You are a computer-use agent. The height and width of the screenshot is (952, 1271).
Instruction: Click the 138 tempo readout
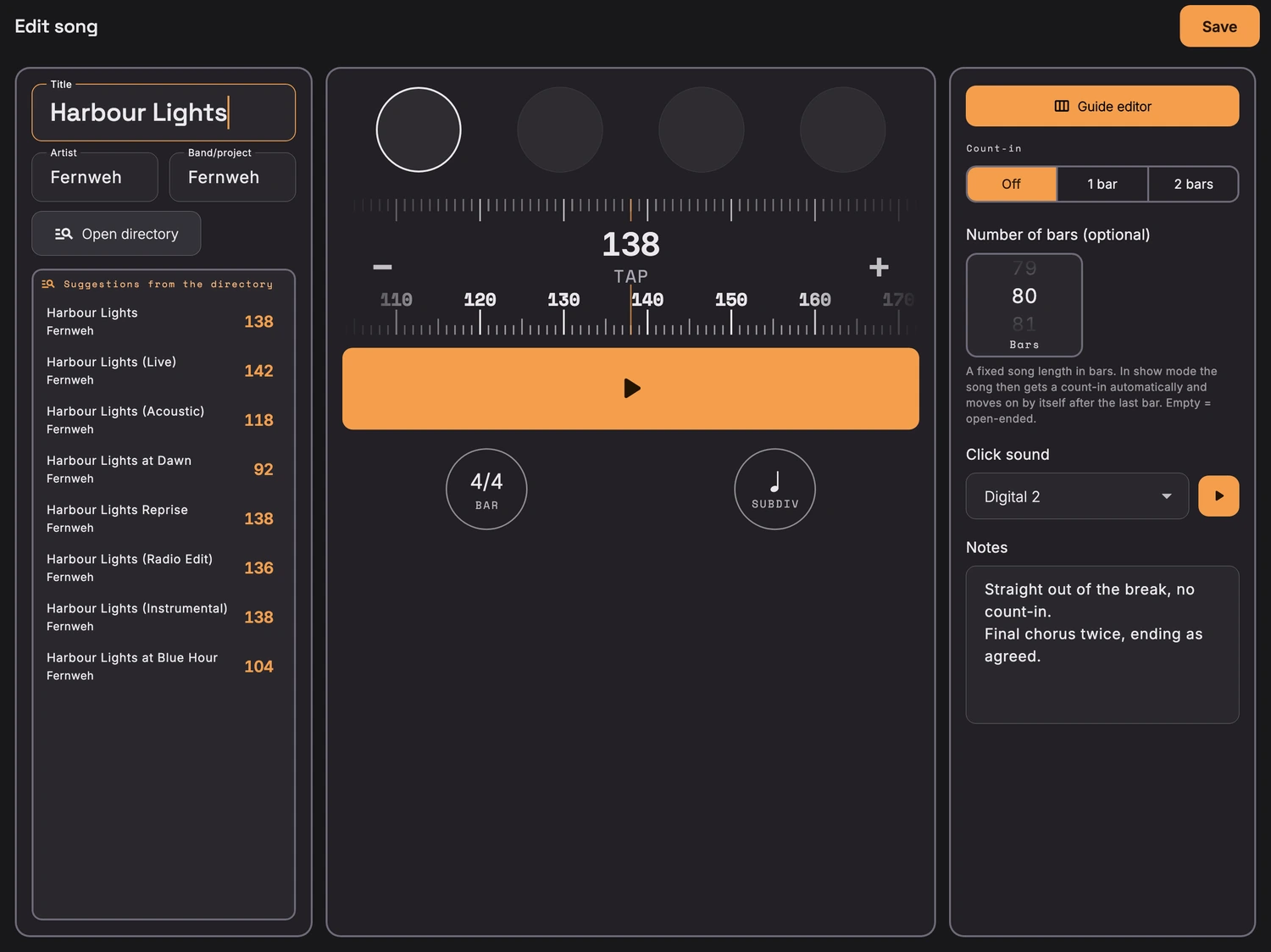click(630, 245)
